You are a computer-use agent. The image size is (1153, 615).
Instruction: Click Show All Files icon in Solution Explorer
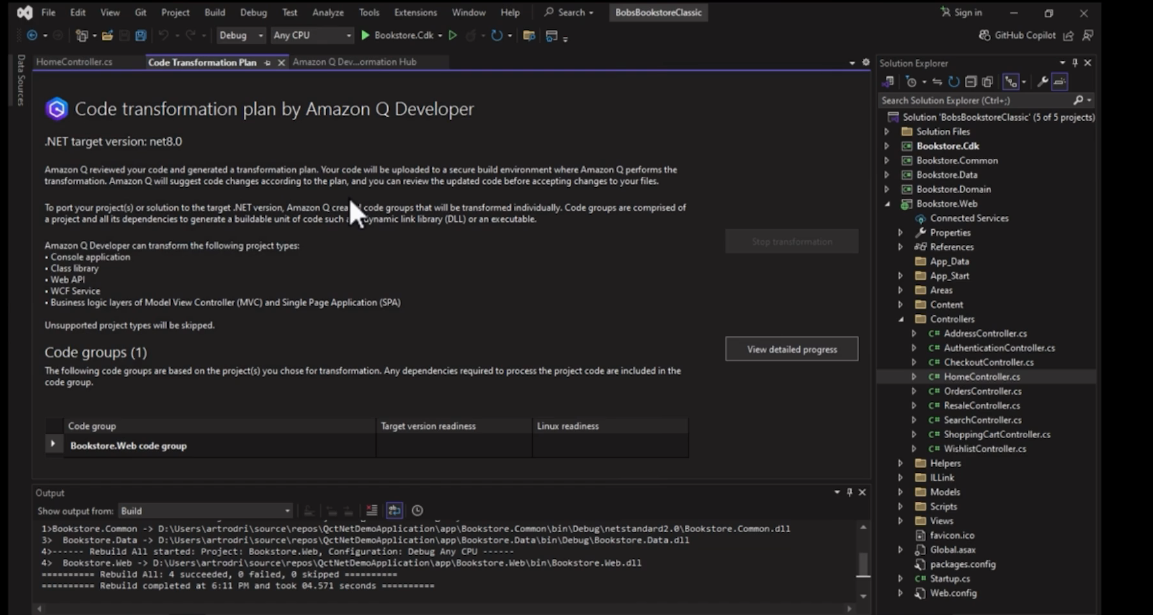coord(988,82)
